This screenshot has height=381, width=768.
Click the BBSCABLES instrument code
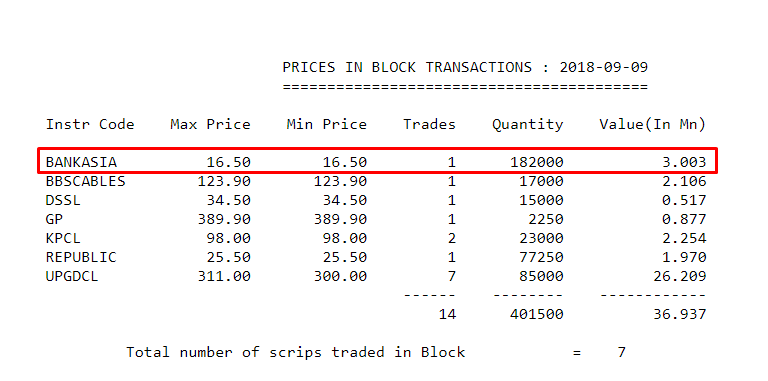pos(86,181)
